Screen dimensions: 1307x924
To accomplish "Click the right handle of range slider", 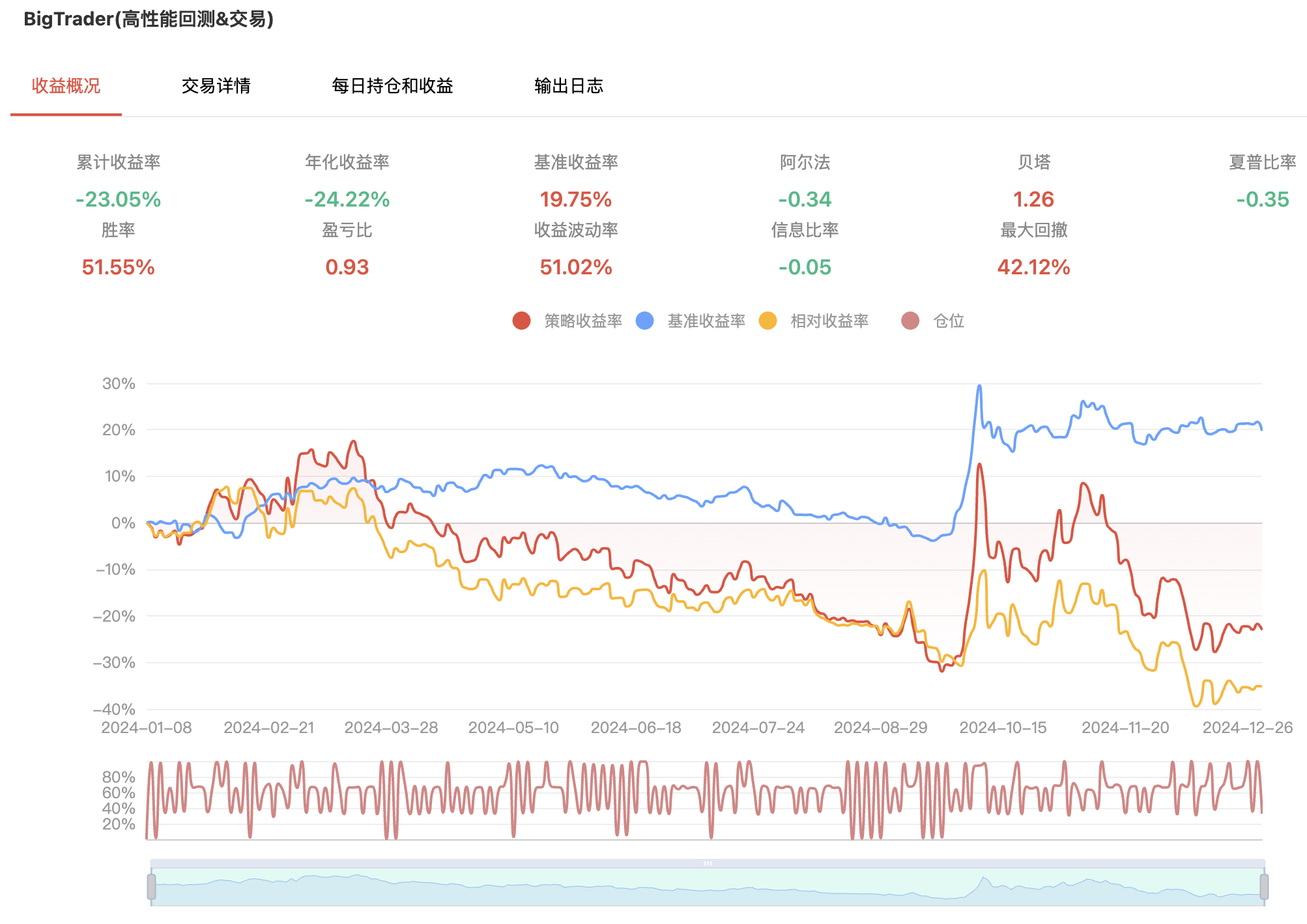I will point(1264,887).
